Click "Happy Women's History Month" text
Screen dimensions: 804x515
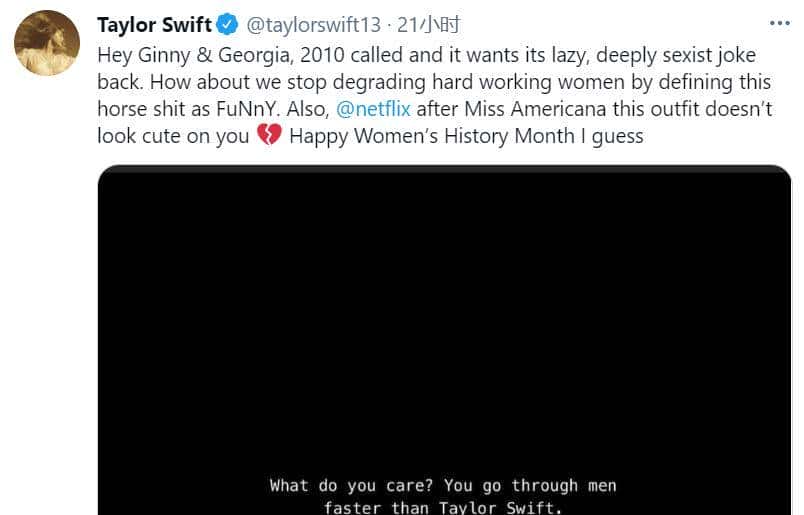tap(431, 135)
